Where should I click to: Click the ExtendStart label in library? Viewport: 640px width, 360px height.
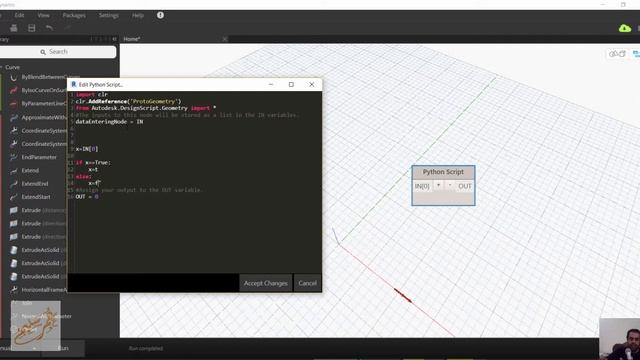[36, 197]
